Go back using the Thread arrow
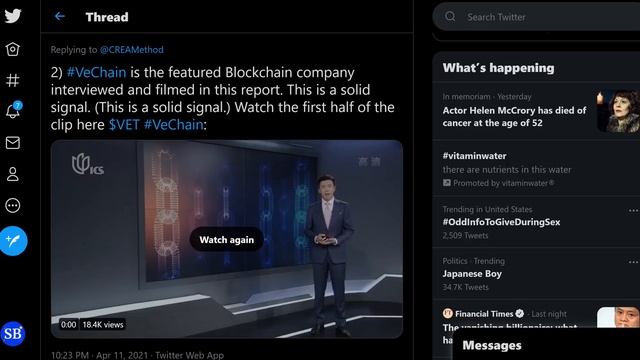This screenshot has width=640, height=360. pos(60,16)
